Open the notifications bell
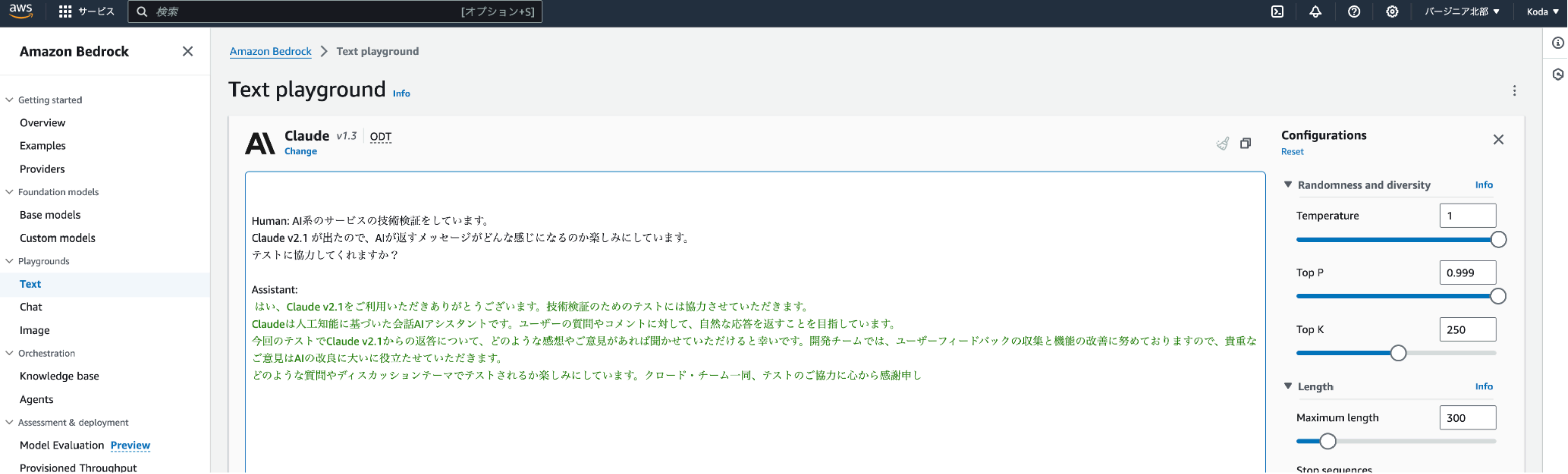The height and width of the screenshot is (474, 1568). (1315, 12)
